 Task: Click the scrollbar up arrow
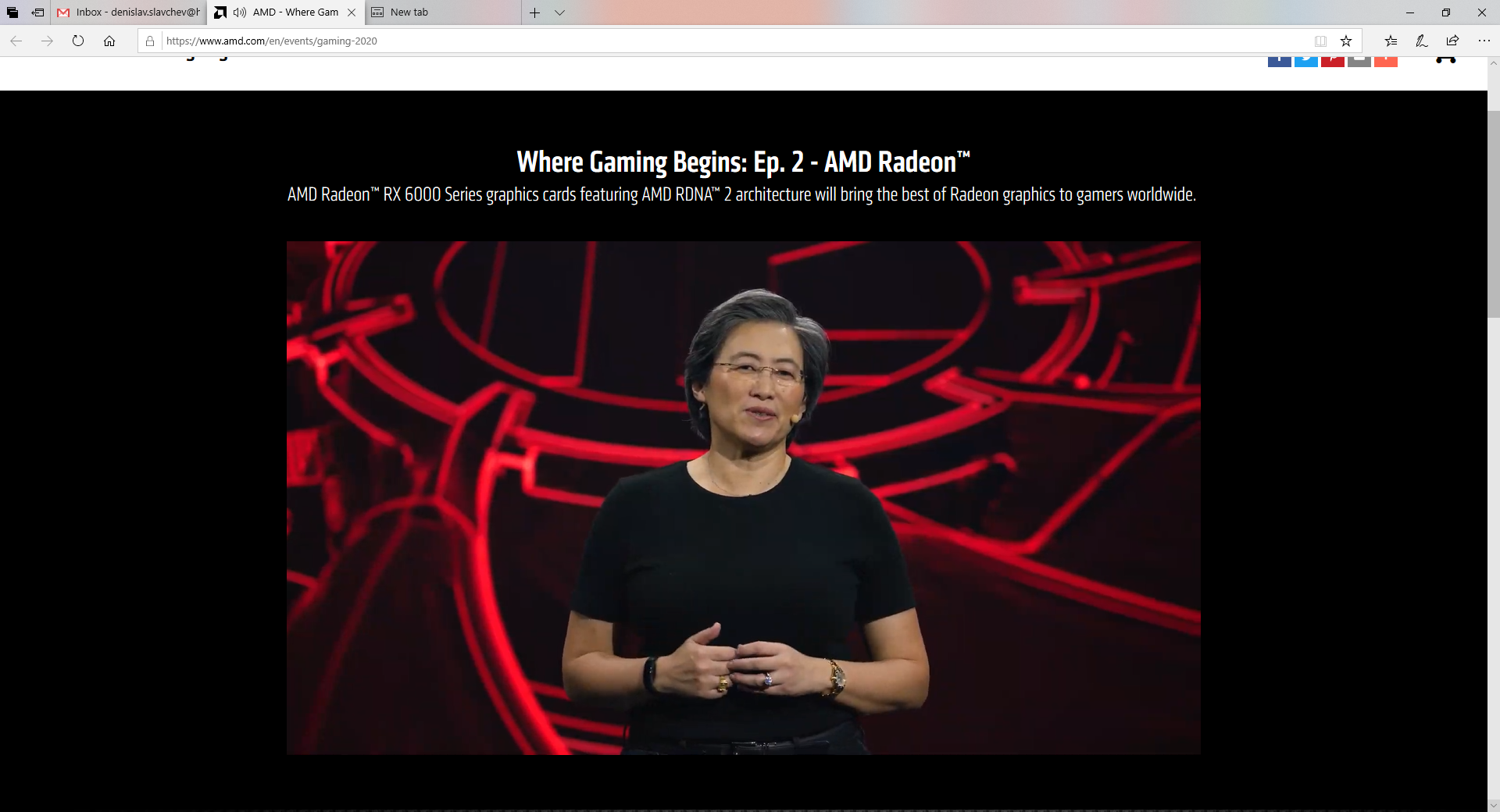pos(1494,63)
